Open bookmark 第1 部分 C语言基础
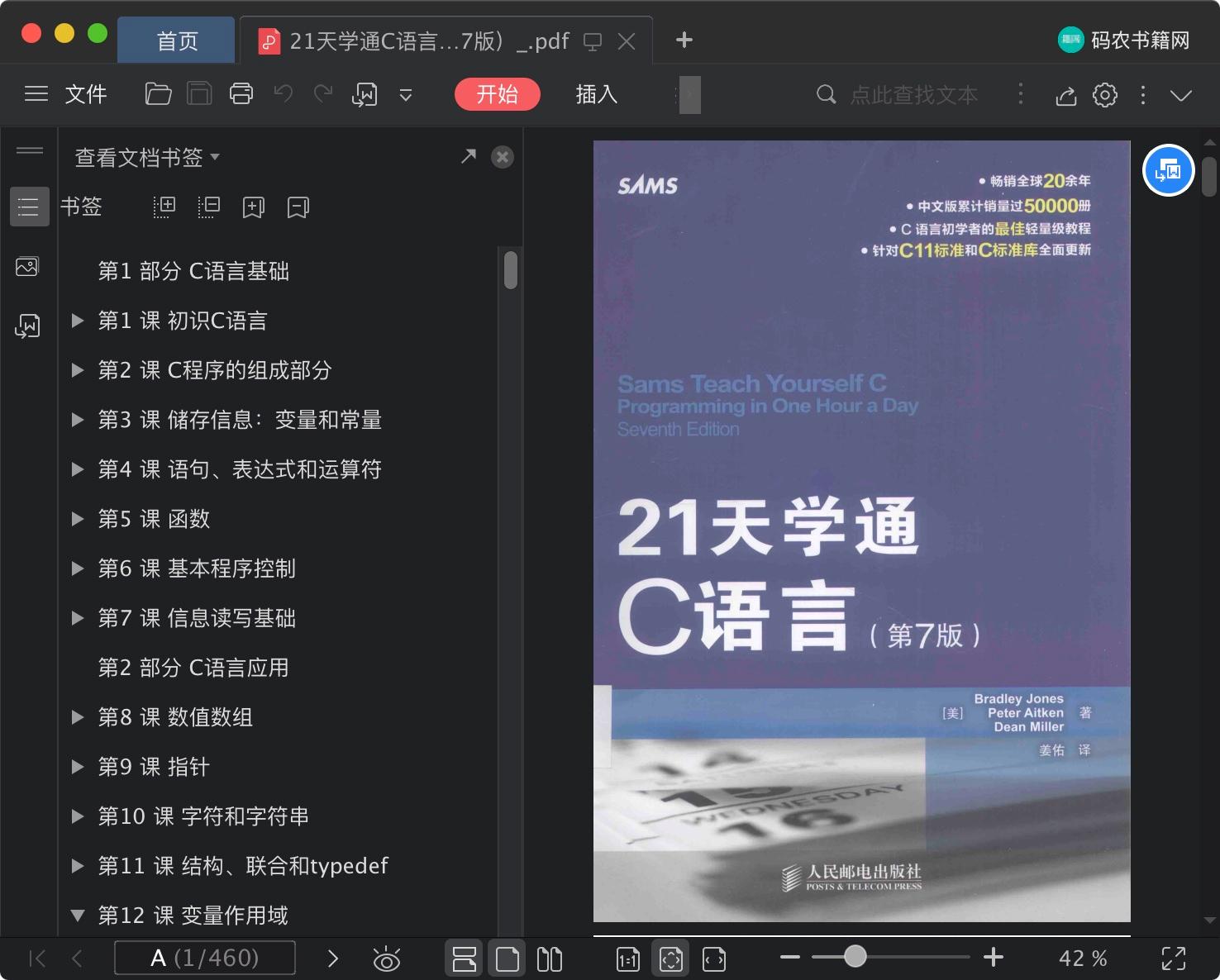Screen dimensions: 1220x980 pyautogui.click(x=193, y=271)
